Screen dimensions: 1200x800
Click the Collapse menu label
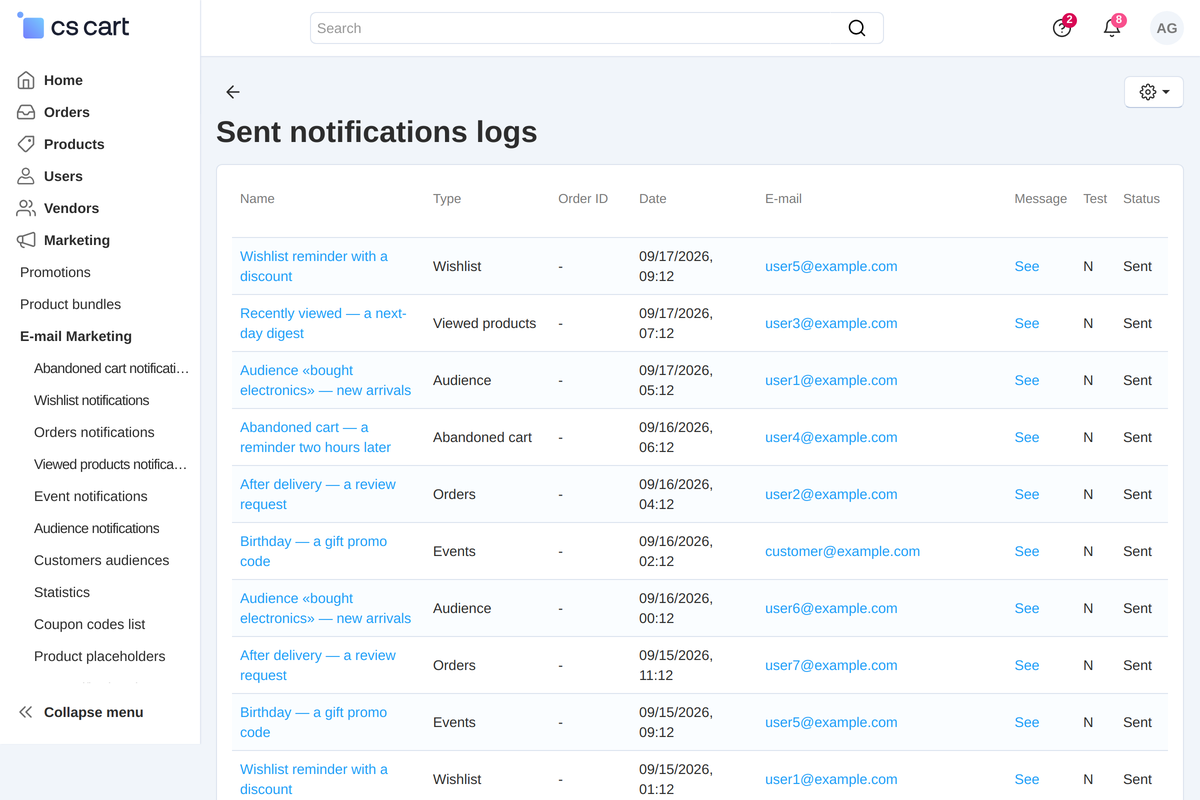(x=94, y=712)
